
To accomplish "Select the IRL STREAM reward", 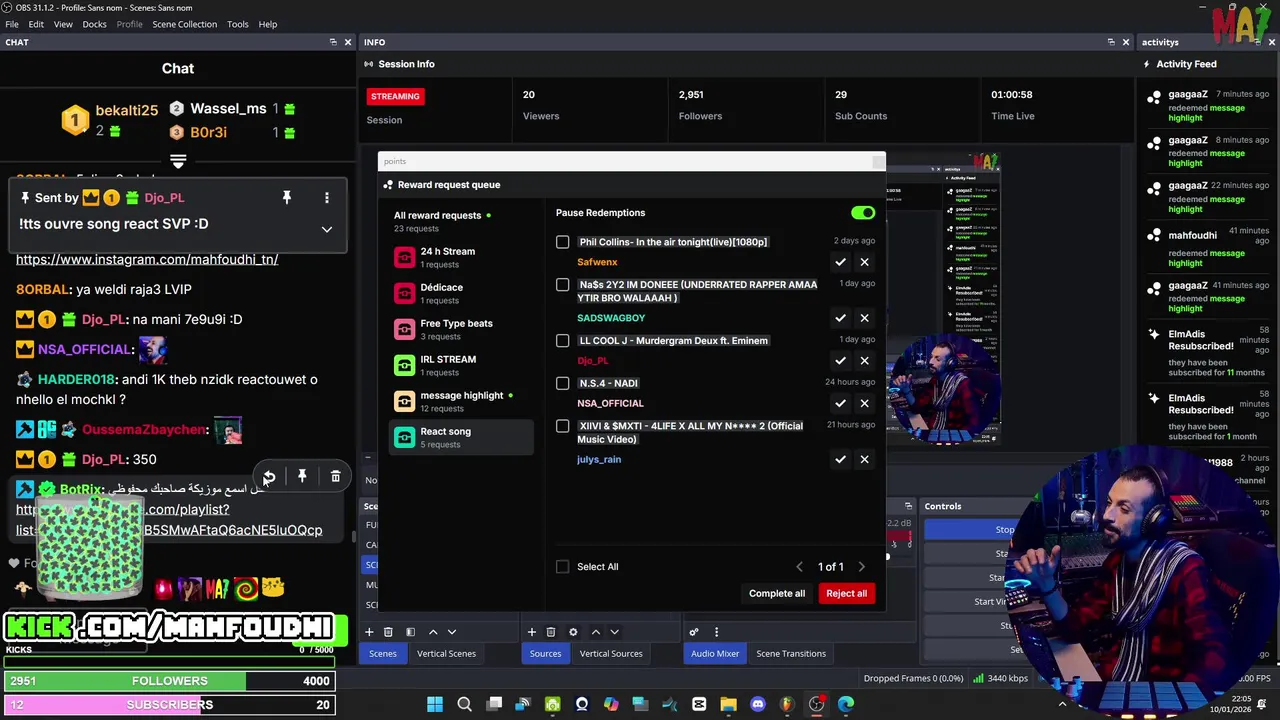I will [462, 365].
